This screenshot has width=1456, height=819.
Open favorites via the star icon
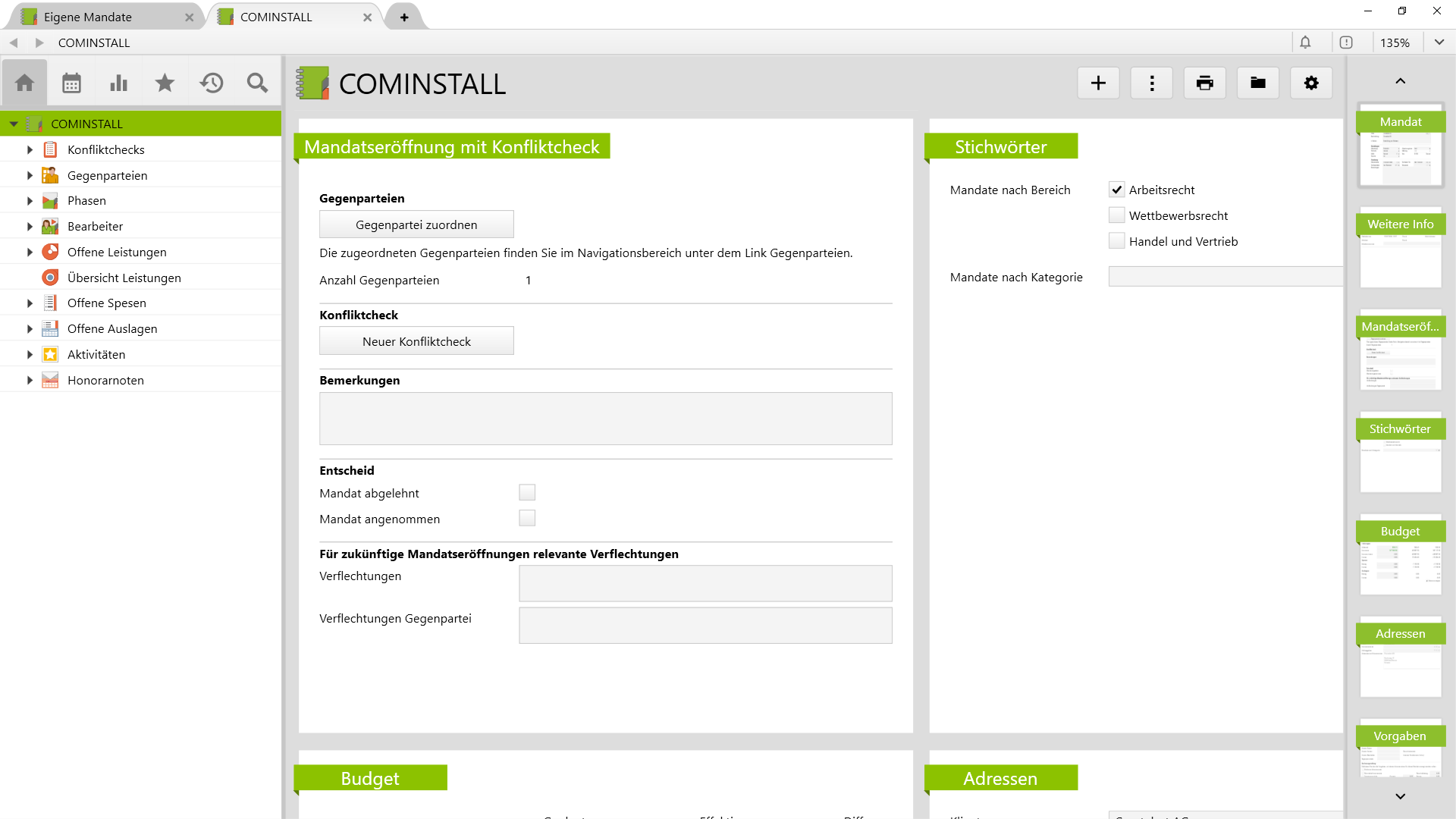tap(165, 82)
